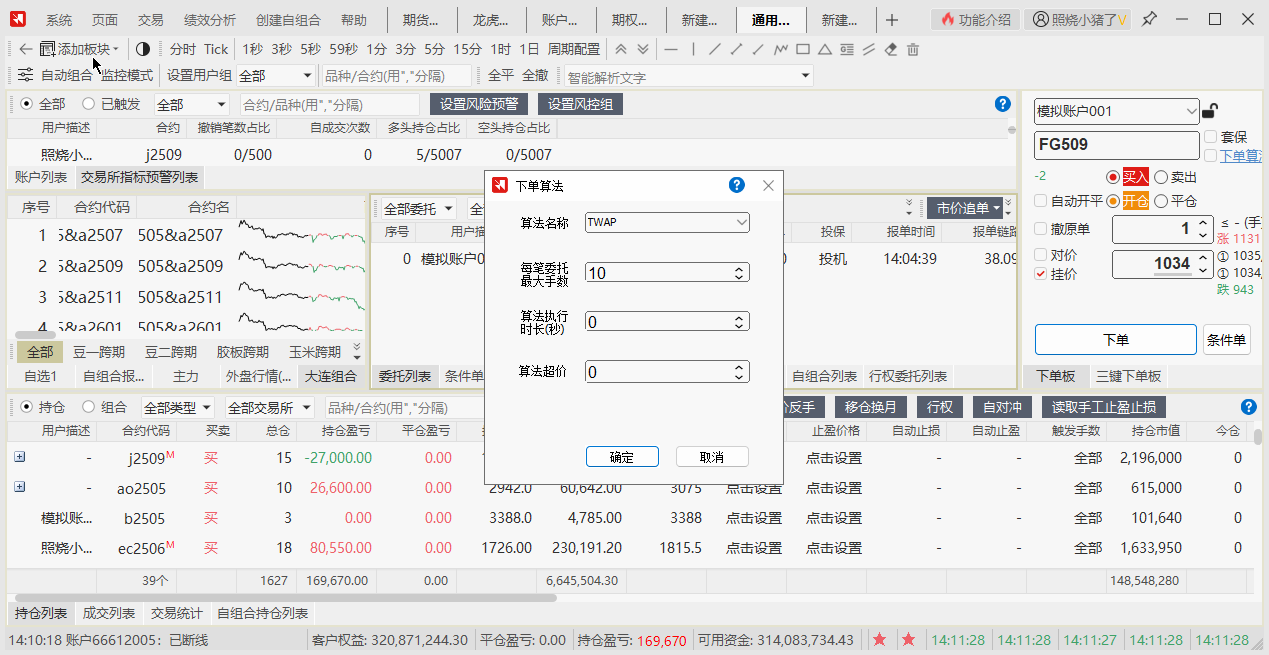Uncheck the 挂价 checkbox

pos(1041,273)
